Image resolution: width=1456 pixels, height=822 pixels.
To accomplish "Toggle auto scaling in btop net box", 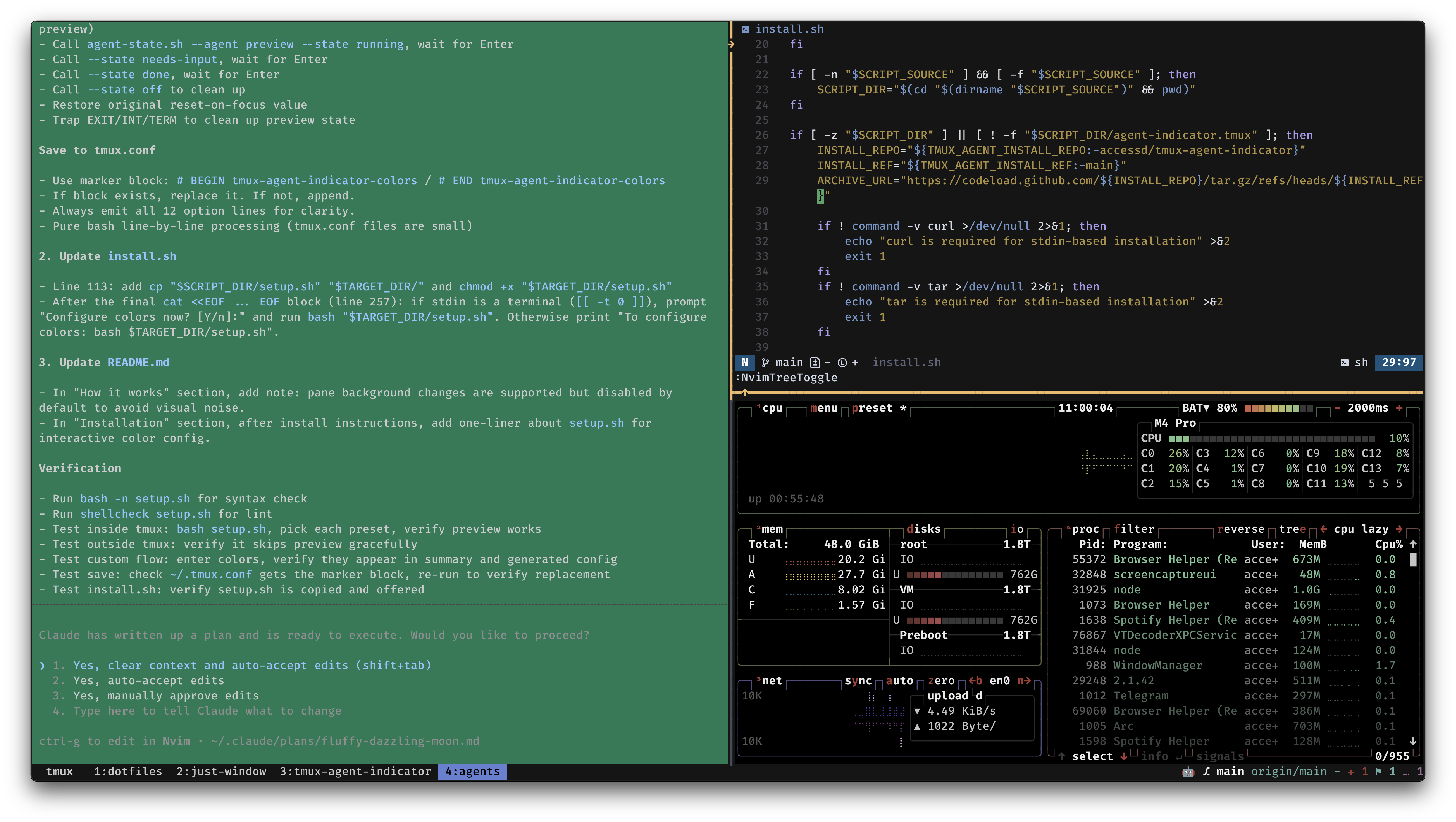I will pyautogui.click(x=899, y=680).
